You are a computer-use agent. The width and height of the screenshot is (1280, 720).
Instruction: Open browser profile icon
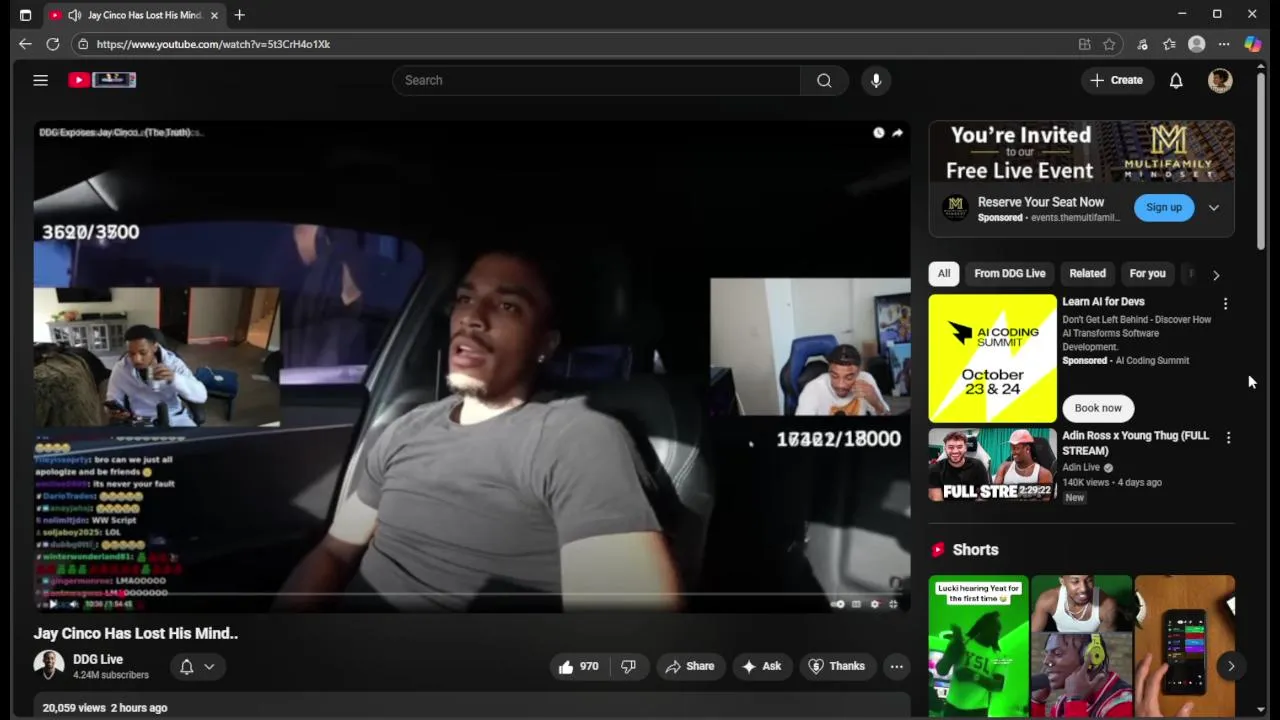(1196, 44)
